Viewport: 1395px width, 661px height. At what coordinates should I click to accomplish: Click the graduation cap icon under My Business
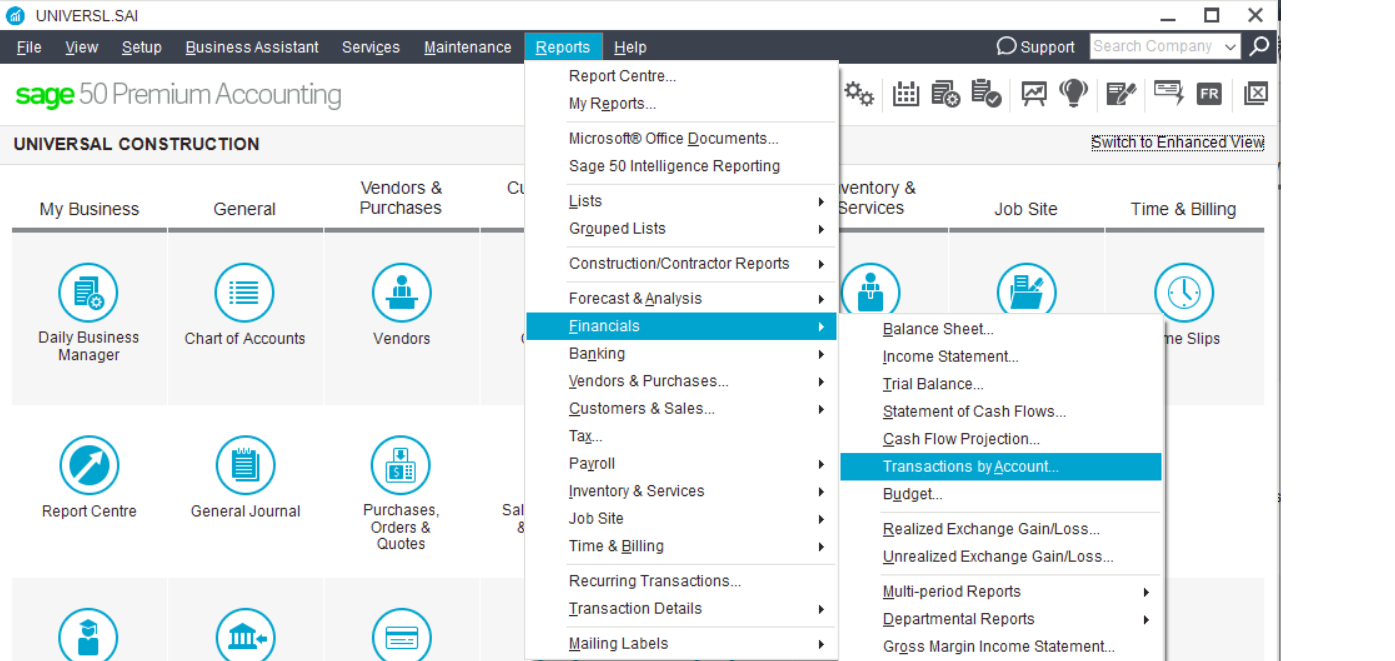(88, 634)
